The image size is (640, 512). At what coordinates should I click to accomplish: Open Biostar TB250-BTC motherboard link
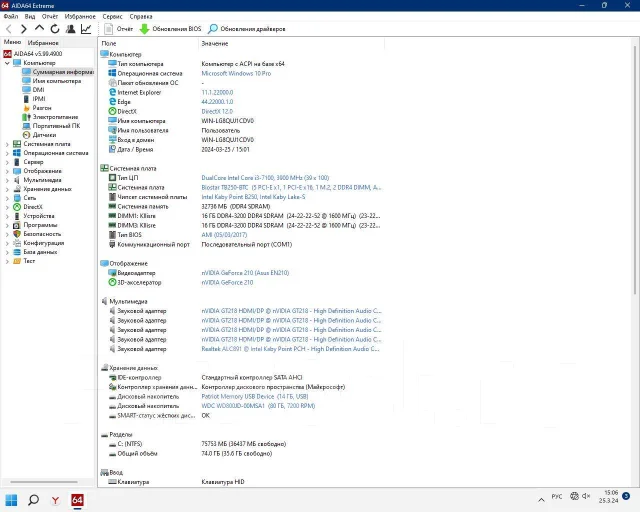click(291, 187)
